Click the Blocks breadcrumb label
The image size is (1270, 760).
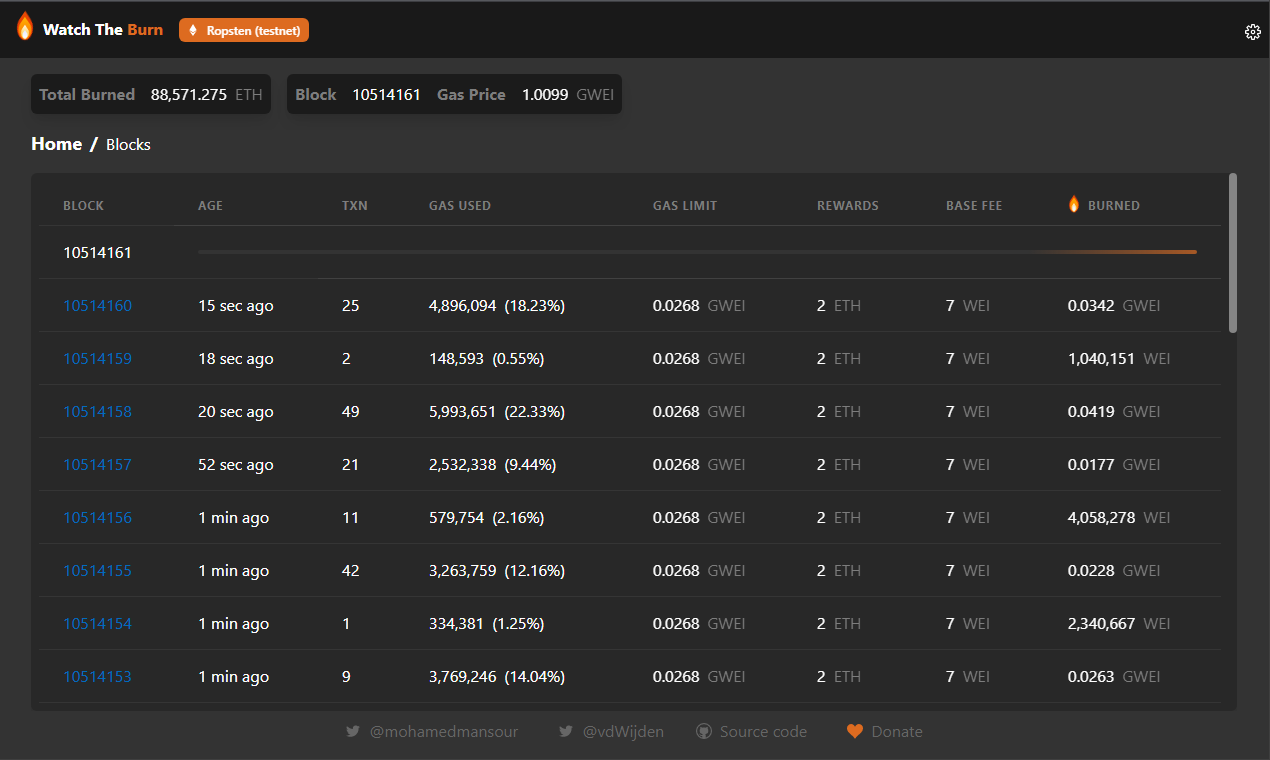point(128,145)
